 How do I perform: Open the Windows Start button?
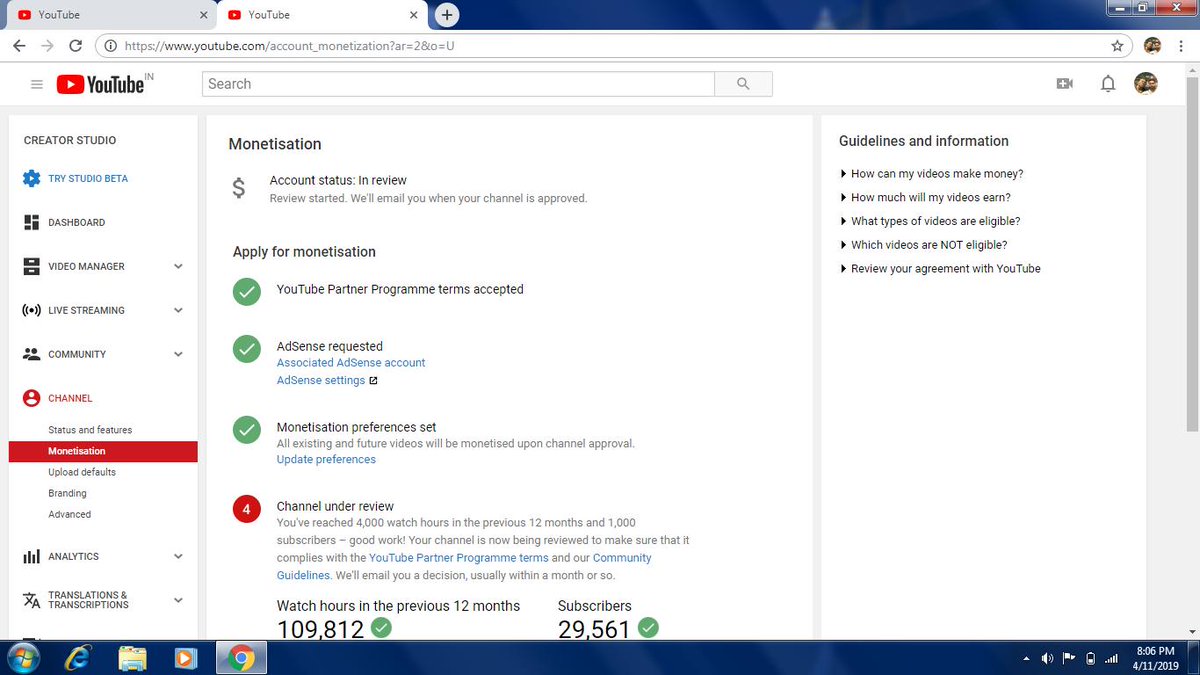[23, 658]
